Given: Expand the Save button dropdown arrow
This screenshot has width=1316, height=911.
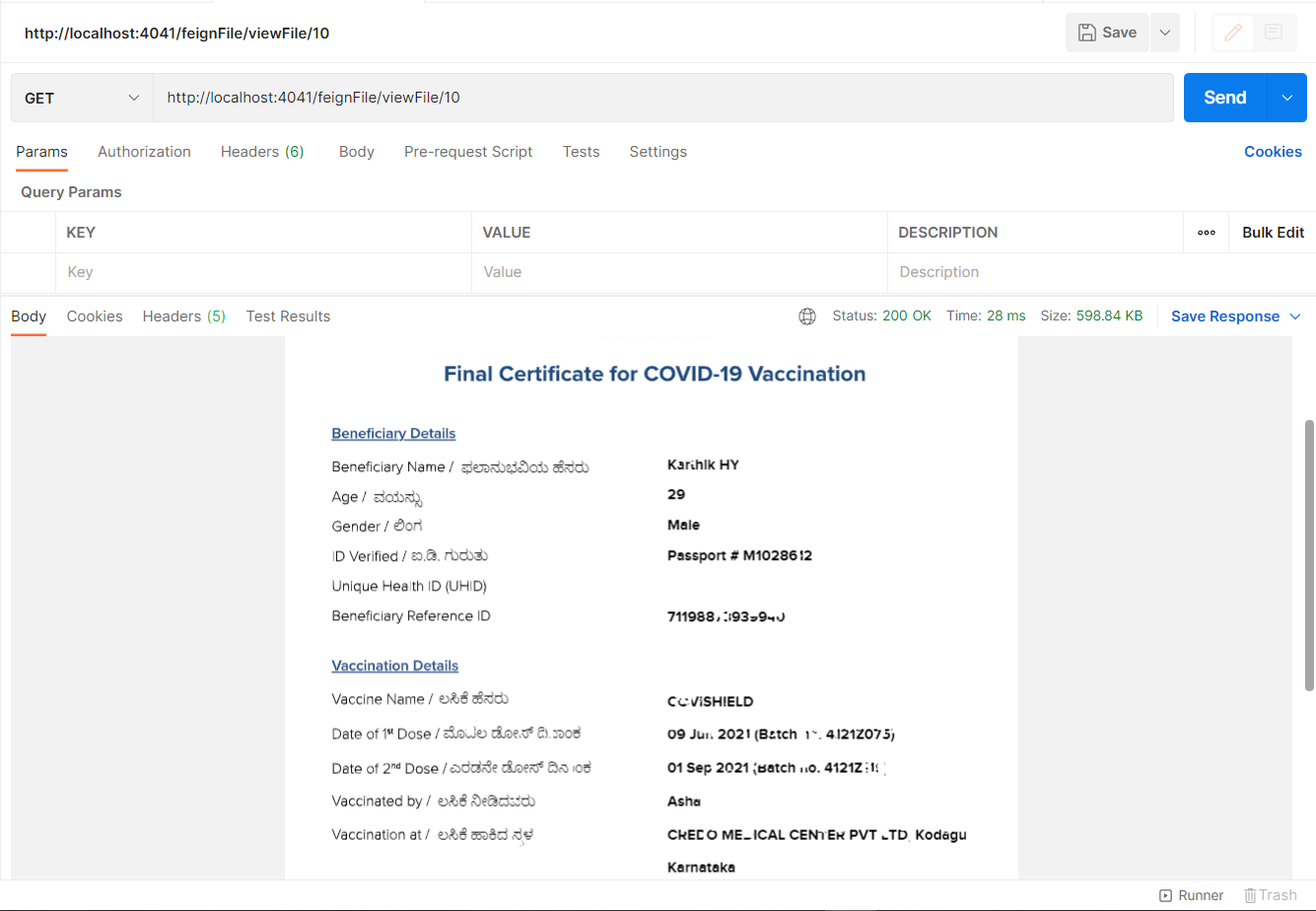Looking at the screenshot, I should pyautogui.click(x=1164, y=32).
